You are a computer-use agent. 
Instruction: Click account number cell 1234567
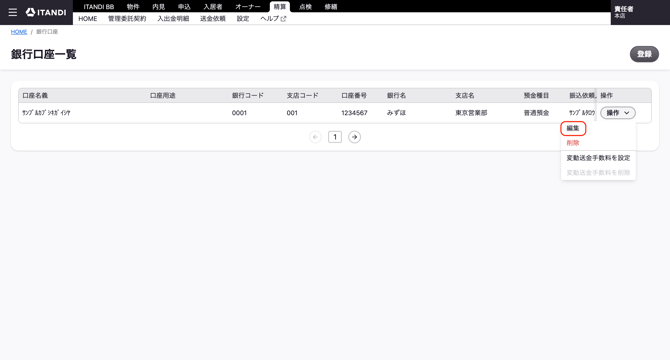coord(354,113)
